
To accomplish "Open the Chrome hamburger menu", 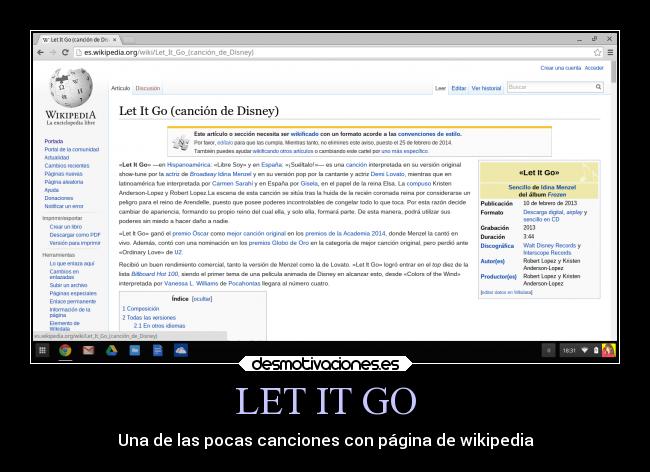I will (x=610, y=53).
